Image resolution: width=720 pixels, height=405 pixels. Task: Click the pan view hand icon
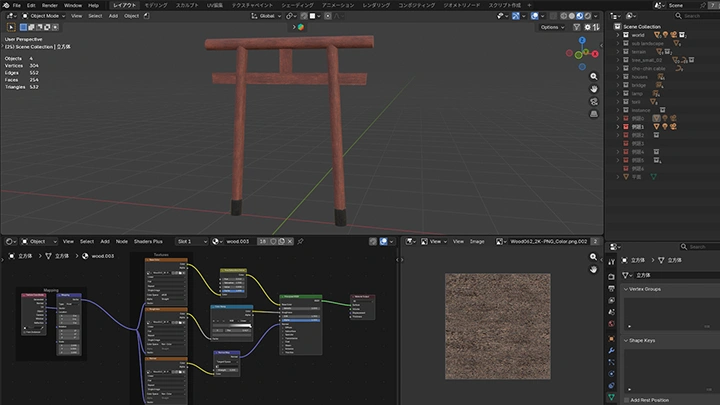point(593,88)
